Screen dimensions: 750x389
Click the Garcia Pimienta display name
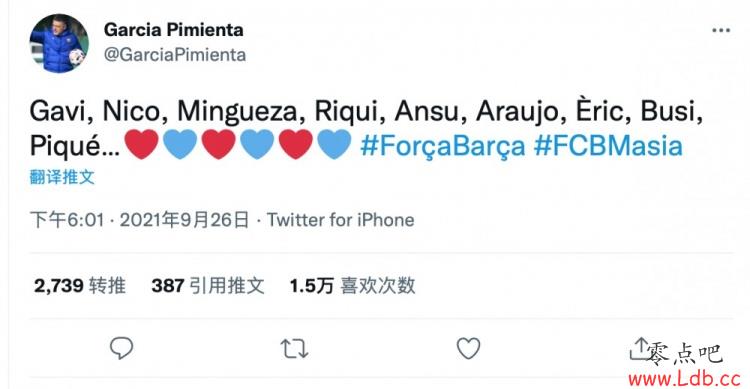click(x=174, y=30)
